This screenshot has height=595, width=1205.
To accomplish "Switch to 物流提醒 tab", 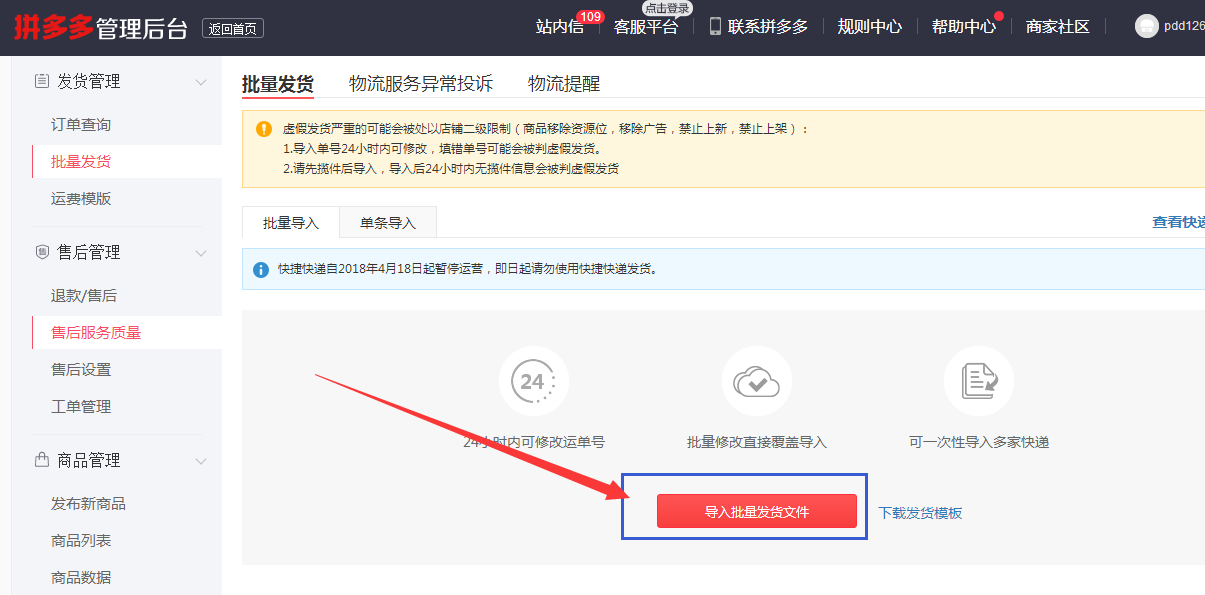I will coord(564,84).
